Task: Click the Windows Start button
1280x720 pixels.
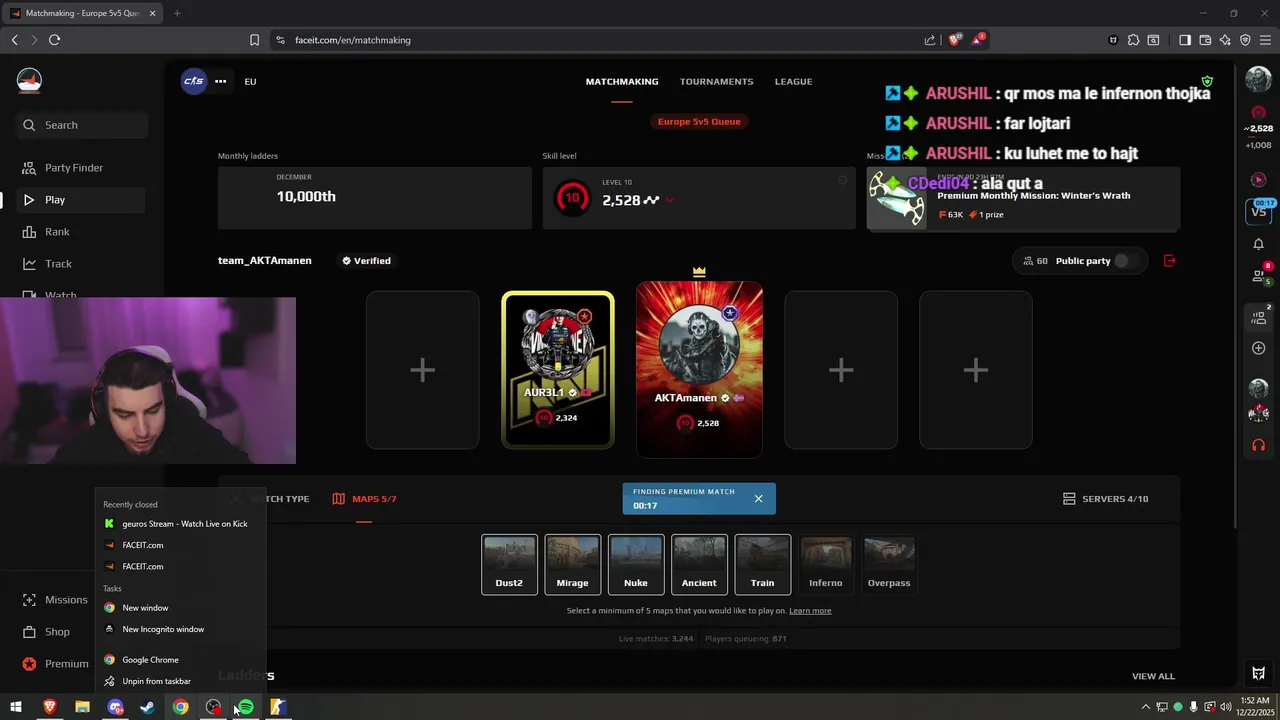Action: click(x=16, y=707)
